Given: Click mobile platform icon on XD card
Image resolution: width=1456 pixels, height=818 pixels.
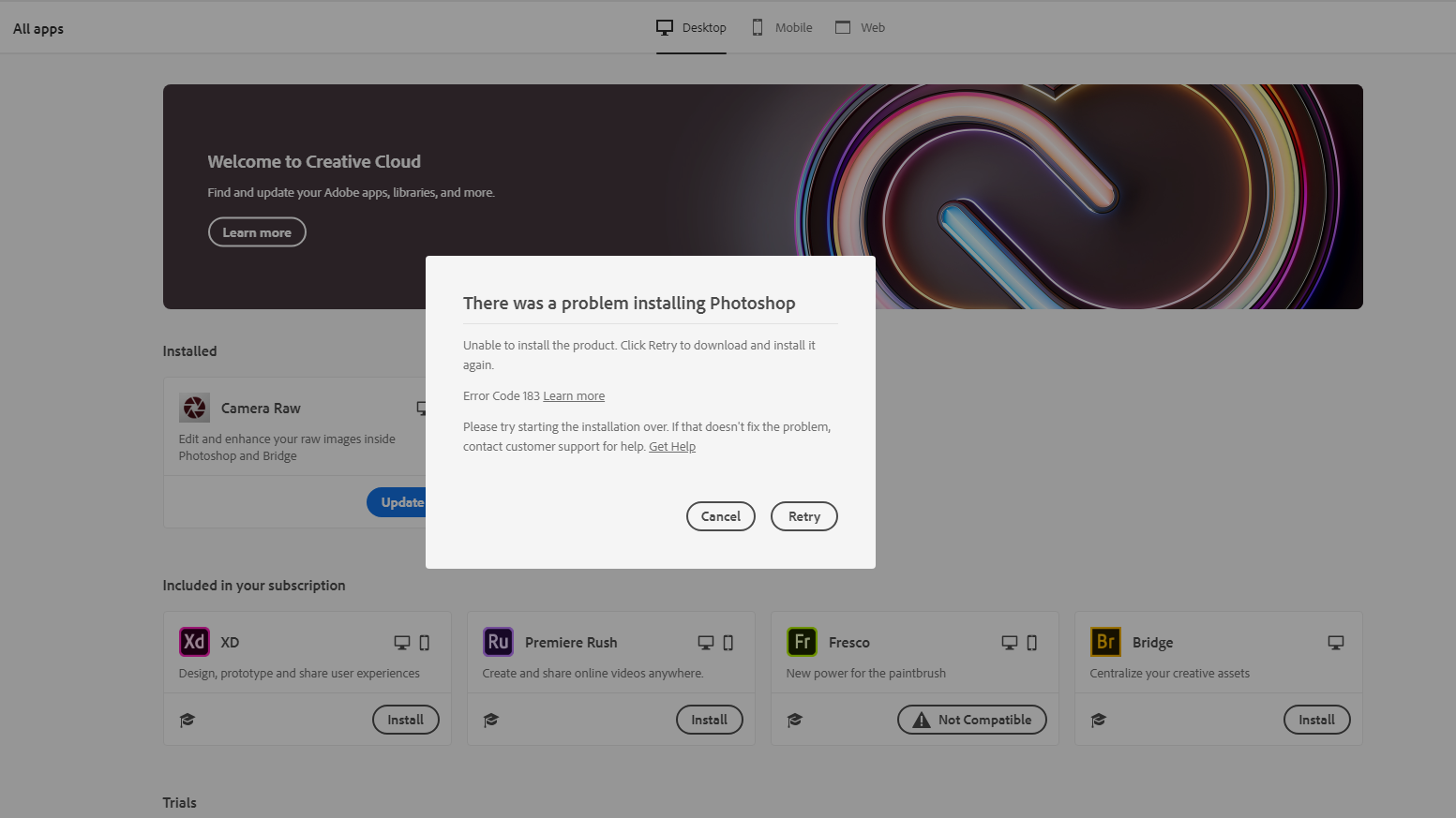Looking at the screenshot, I should click(x=425, y=643).
